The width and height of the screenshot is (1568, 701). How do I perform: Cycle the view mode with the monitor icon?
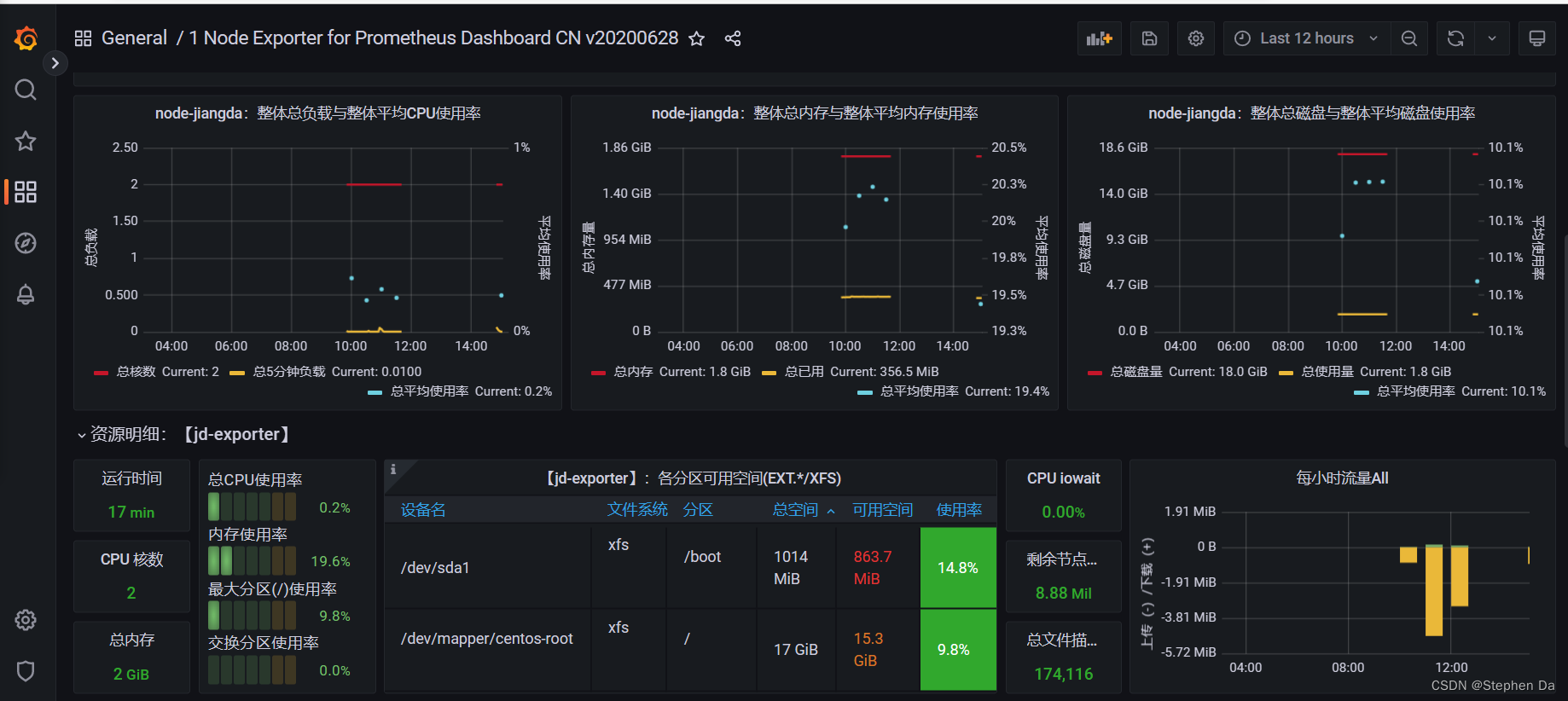pos(1537,38)
